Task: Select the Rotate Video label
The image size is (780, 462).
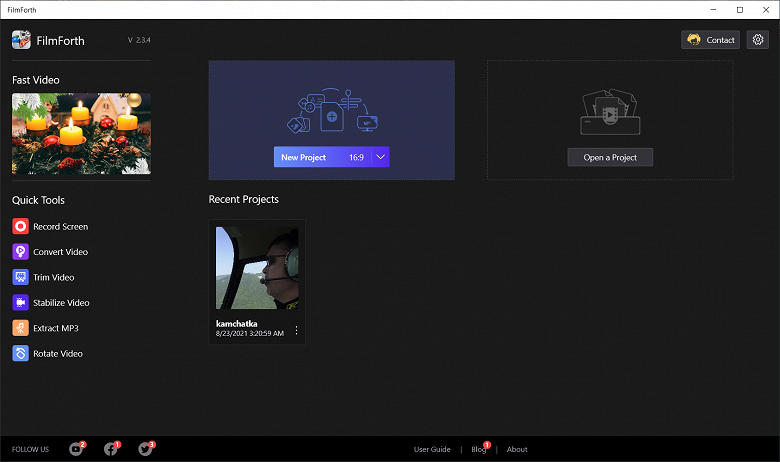Action: pos(58,354)
